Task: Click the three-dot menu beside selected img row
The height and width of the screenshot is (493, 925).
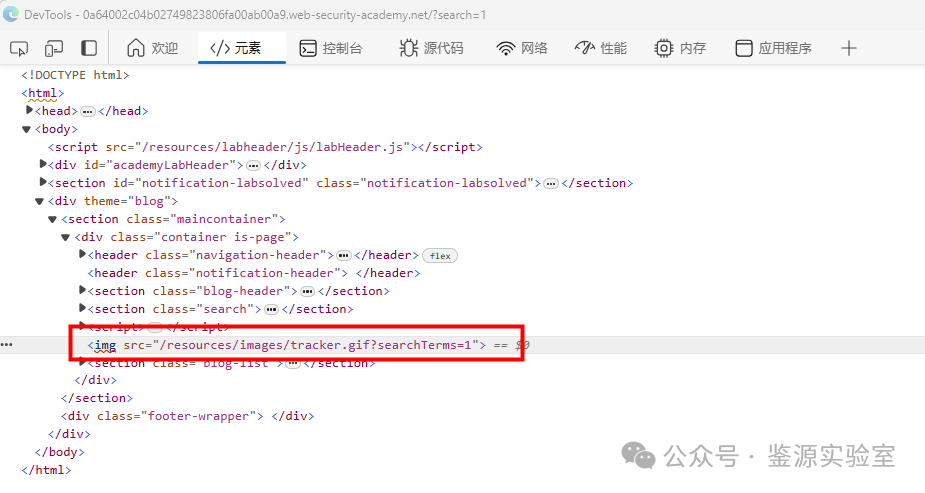Action: tap(8, 345)
